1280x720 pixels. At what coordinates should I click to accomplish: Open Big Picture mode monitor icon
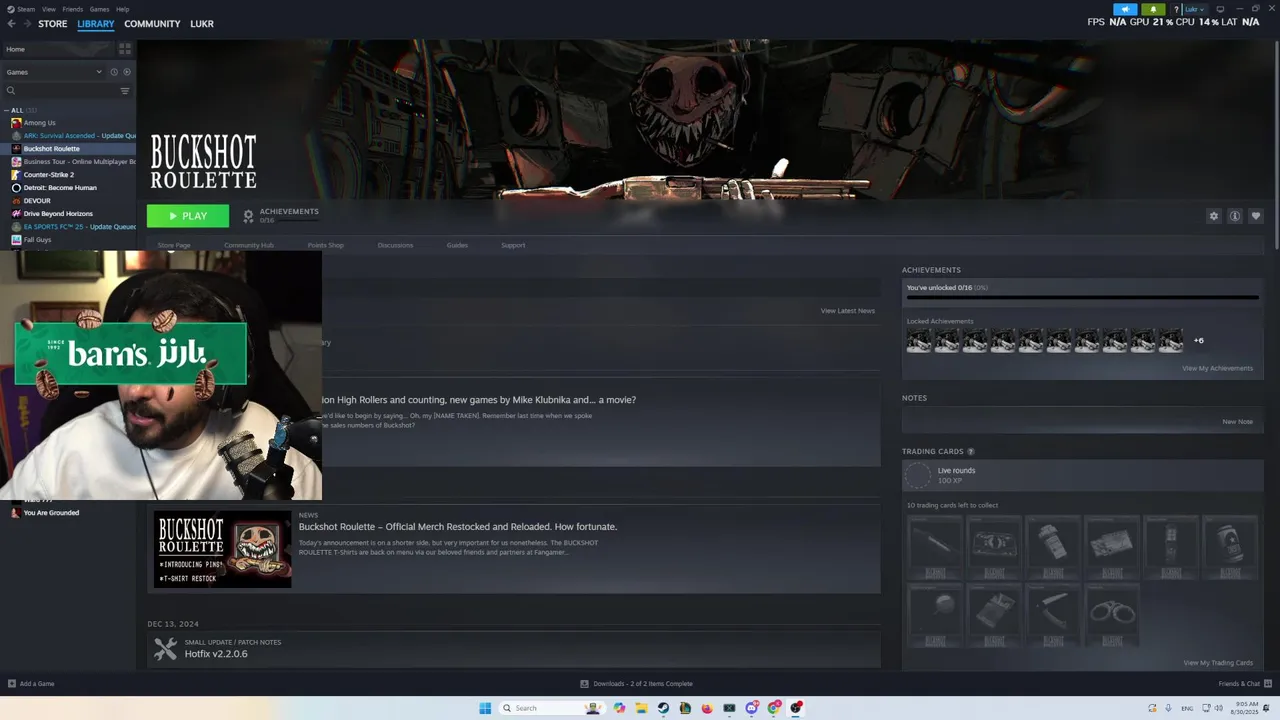pos(1220,9)
